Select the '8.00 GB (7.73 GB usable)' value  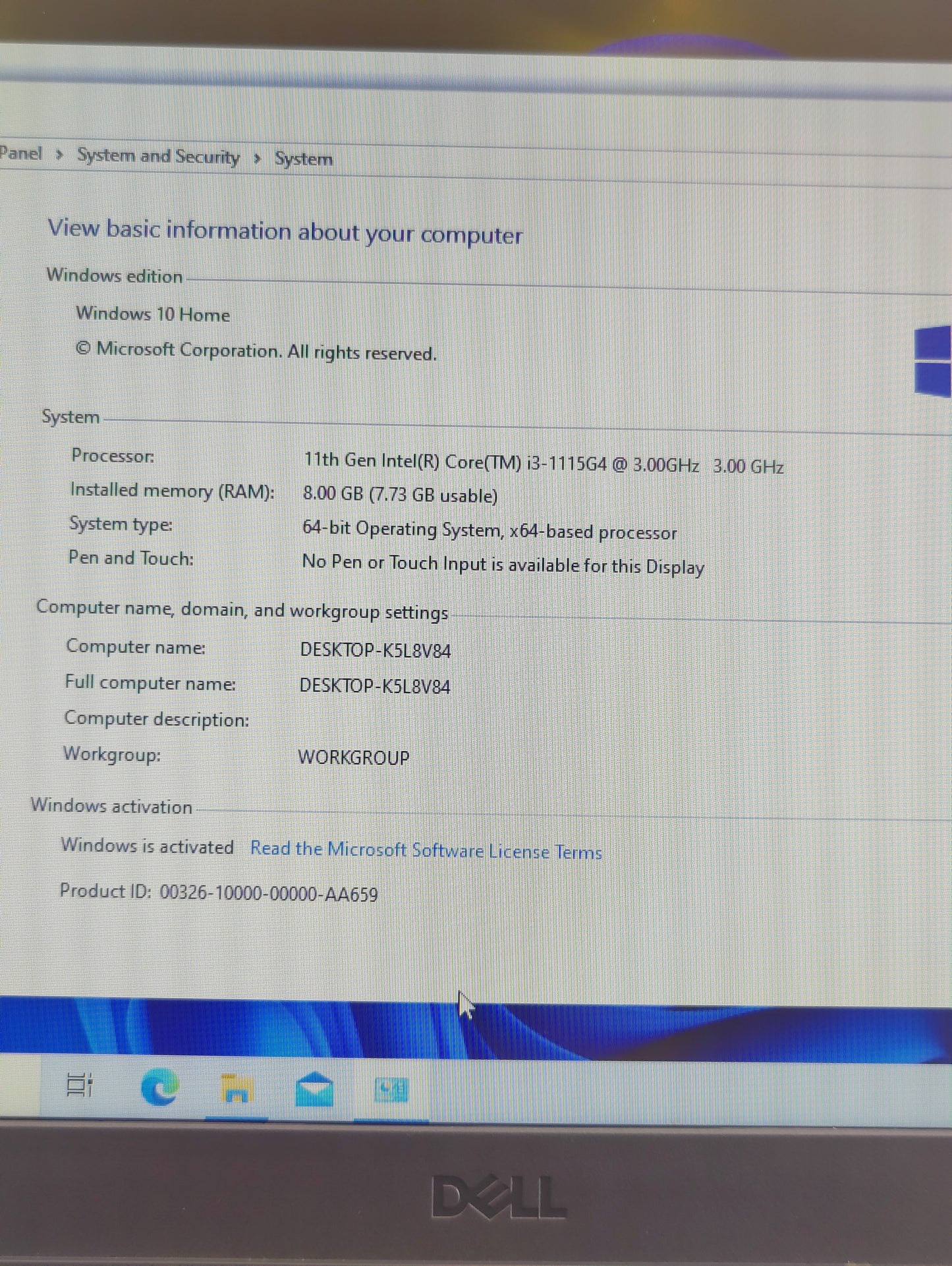pos(400,495)
